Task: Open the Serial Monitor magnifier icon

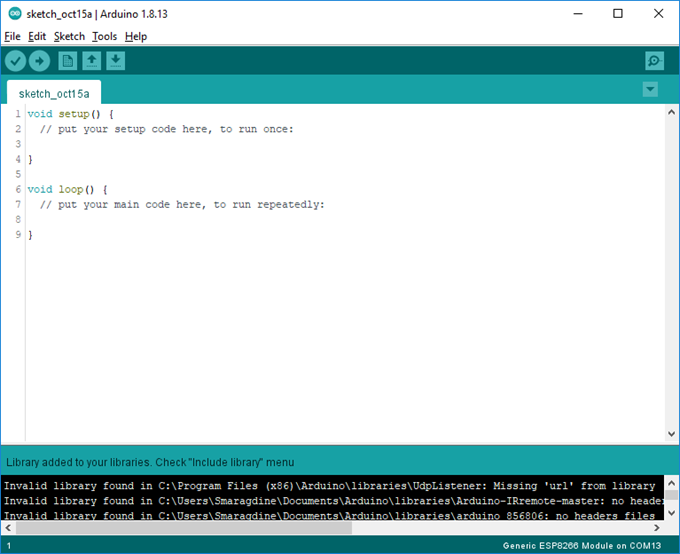Action: click(654, 61)
